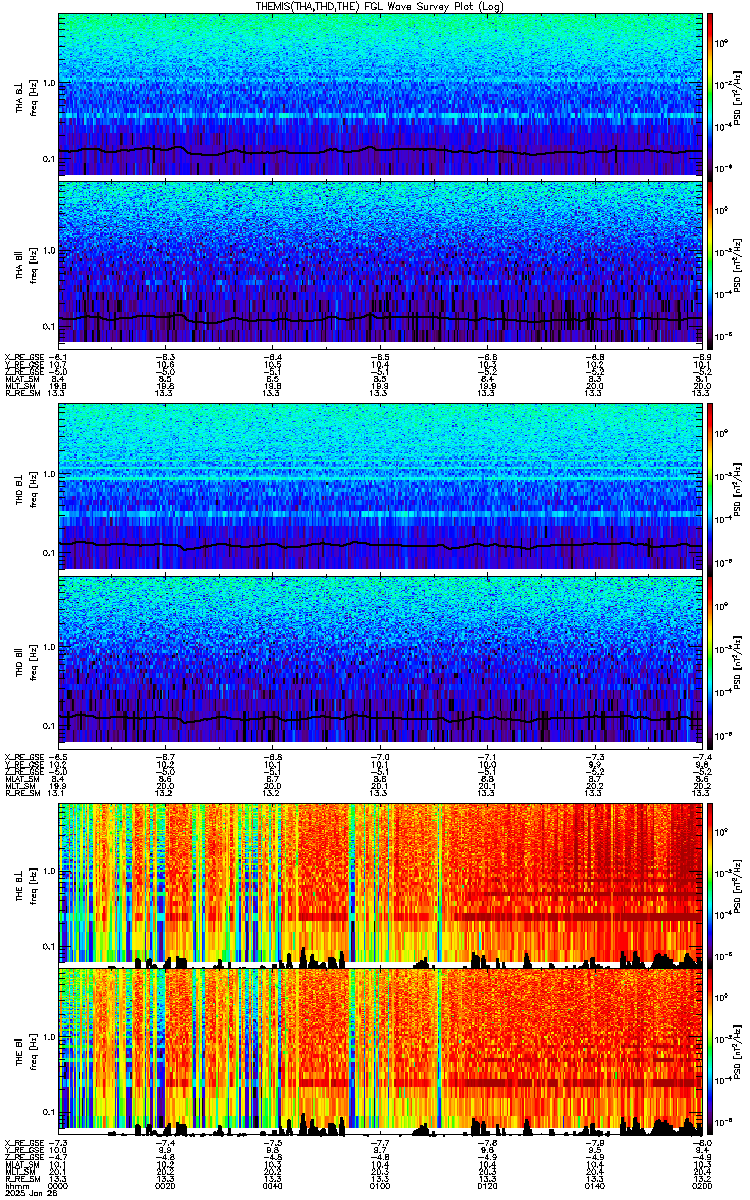Image resolution: width=750 pixels, height=1200 pixels.
Task: Click the 1.0 frequency tick on the THA B-perpendicular axis
Action: [48, 83]
